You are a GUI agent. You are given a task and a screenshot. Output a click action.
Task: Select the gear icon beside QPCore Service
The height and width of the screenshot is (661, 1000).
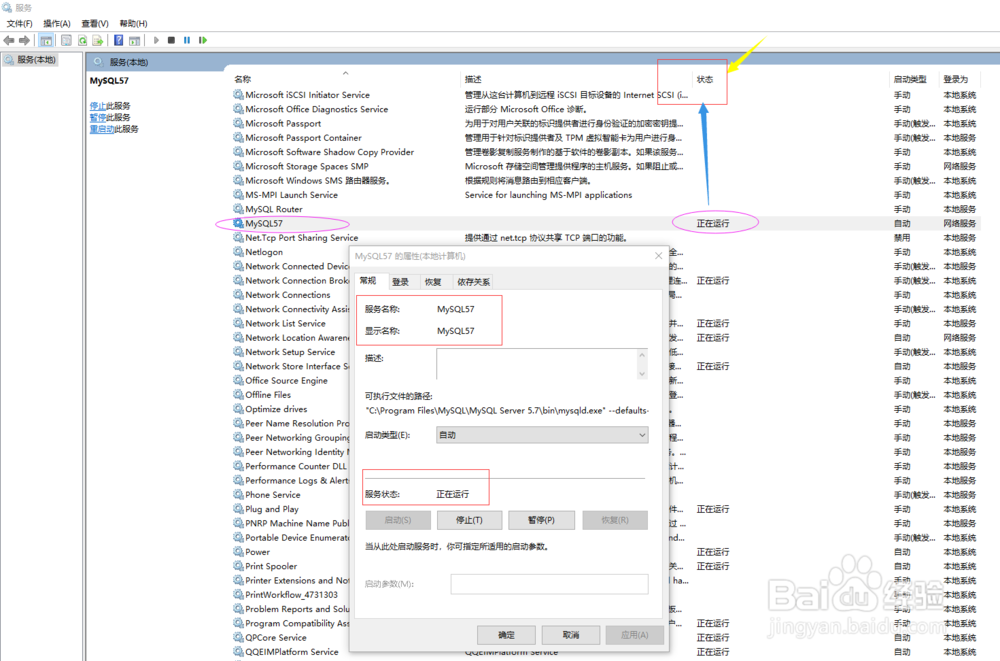point(239,637)
